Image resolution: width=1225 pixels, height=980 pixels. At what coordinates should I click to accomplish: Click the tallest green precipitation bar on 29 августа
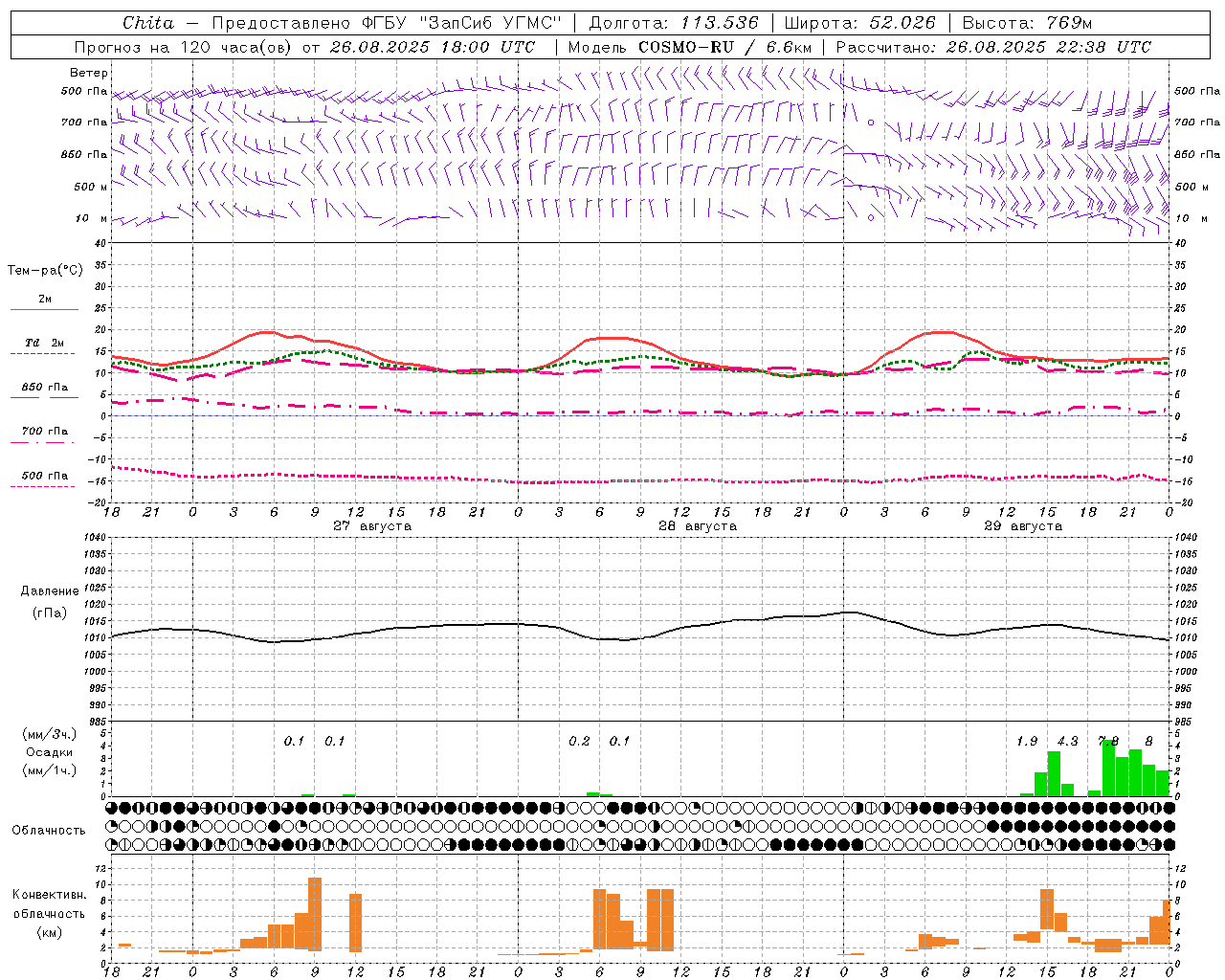point(1108,768)
